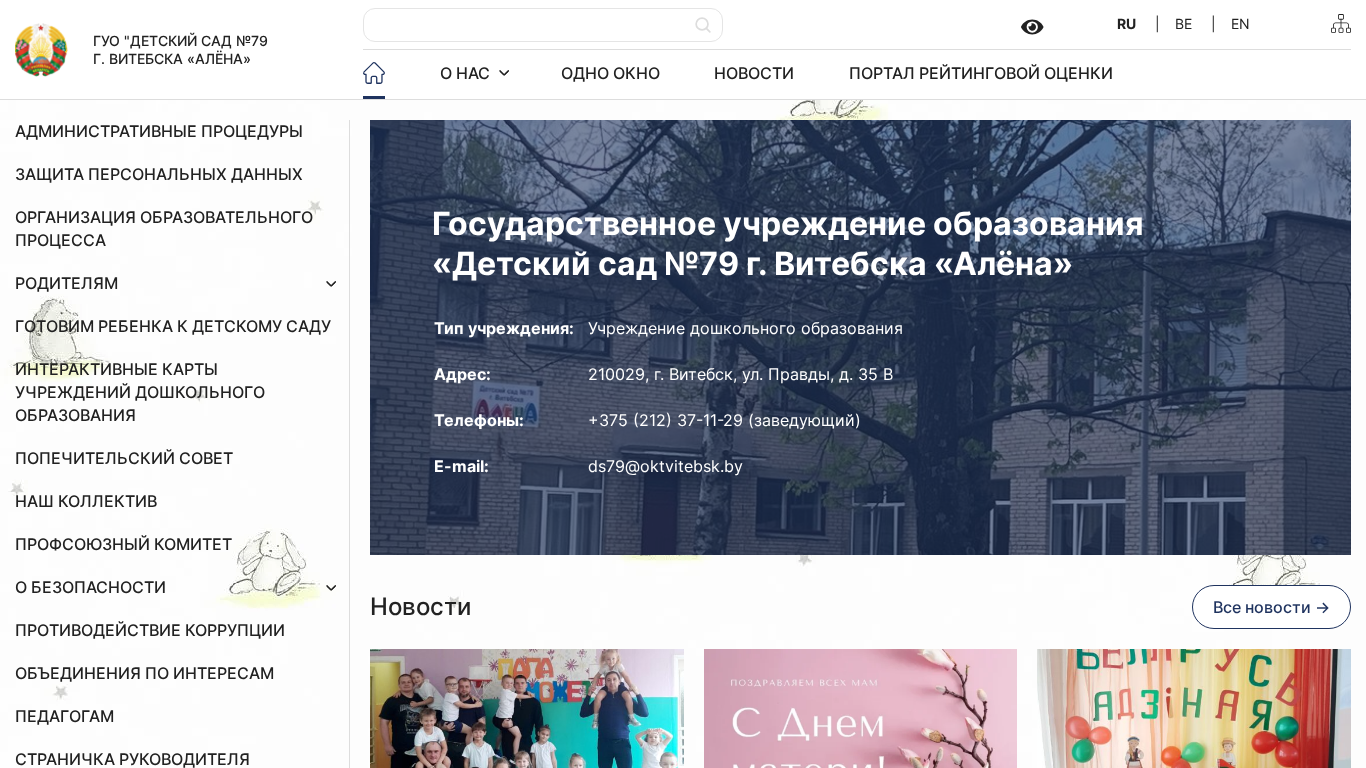The image size is (1366, 768).
Task: Click the magnifier search icon
Action: [703, 25]
